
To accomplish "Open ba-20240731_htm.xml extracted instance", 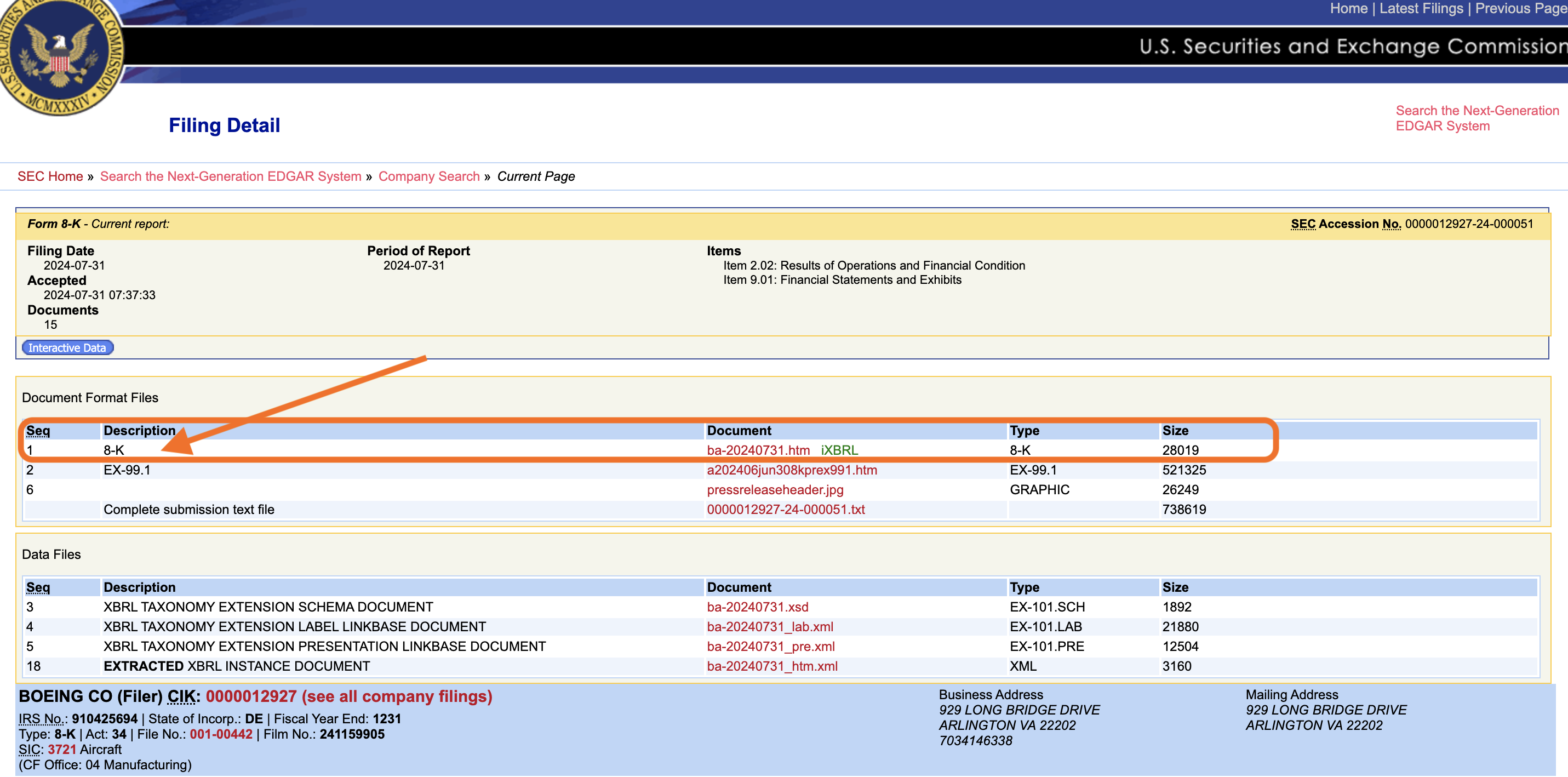I will click(x=772, y=666).
